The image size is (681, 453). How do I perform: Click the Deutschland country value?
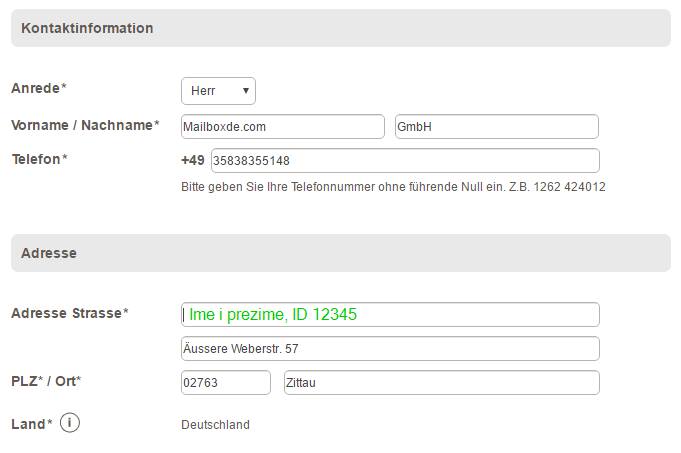tap(215, 425)
